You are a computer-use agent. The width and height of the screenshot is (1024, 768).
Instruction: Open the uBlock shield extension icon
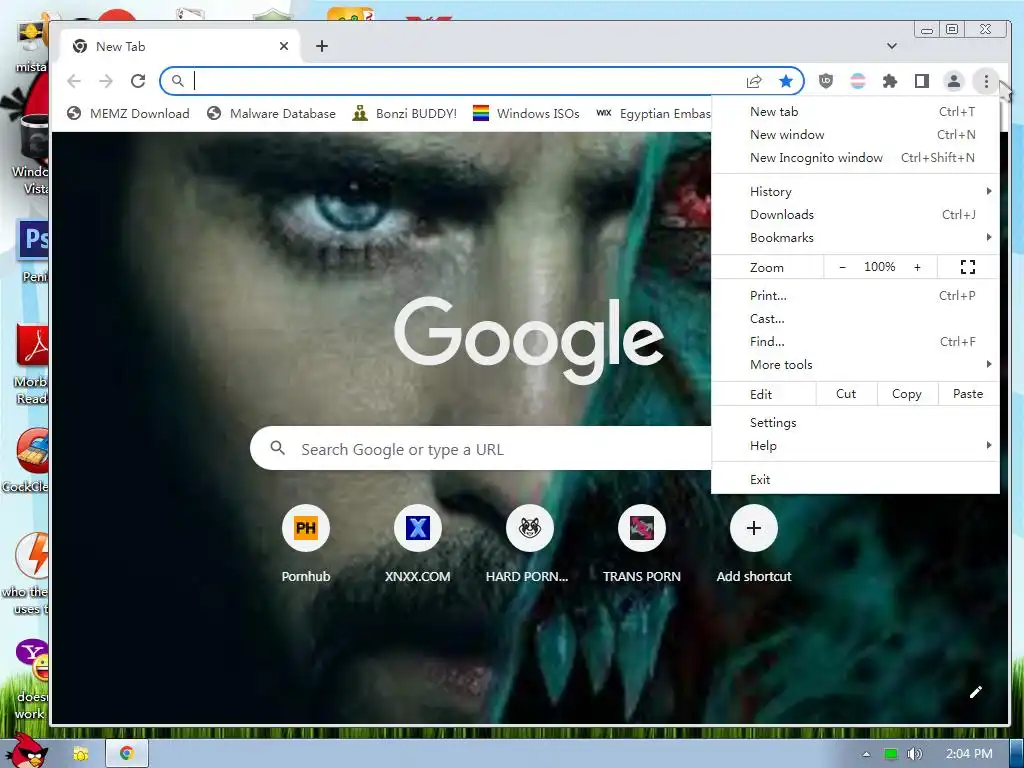click(x=825, y=81)
